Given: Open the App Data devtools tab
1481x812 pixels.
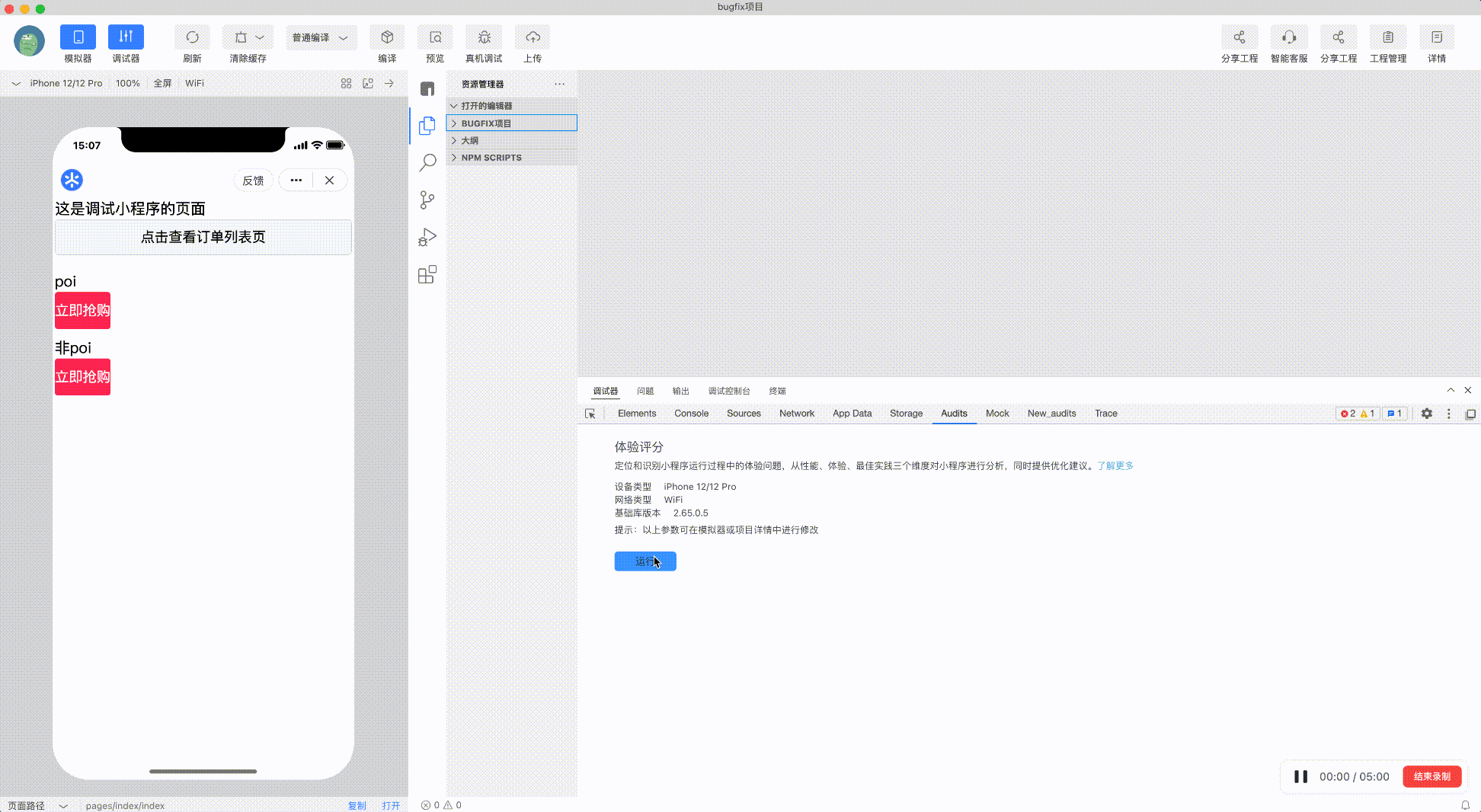Looking at the screenshot, I should 852,414.
